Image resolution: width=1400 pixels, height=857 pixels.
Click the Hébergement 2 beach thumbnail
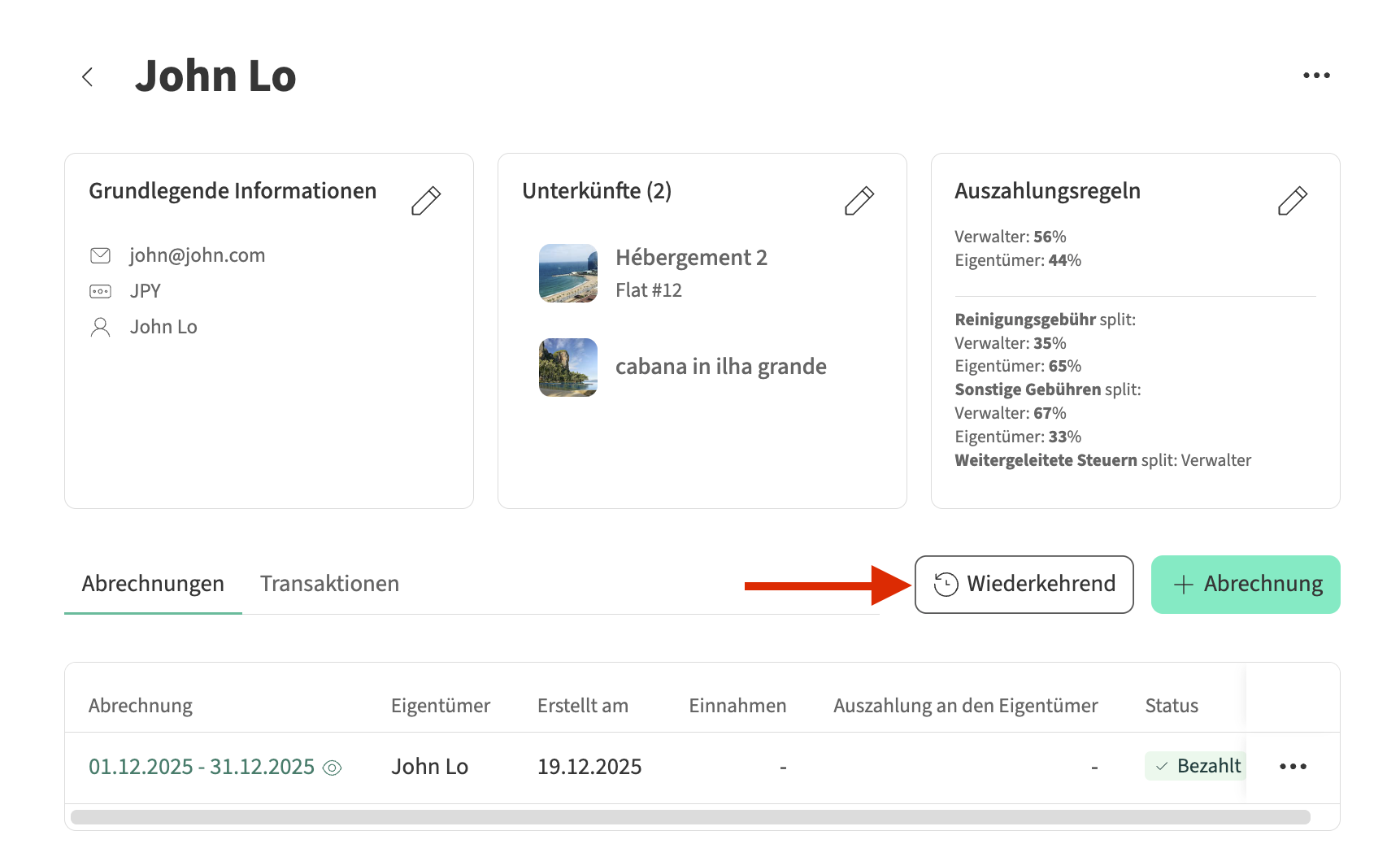click(568, 273)
